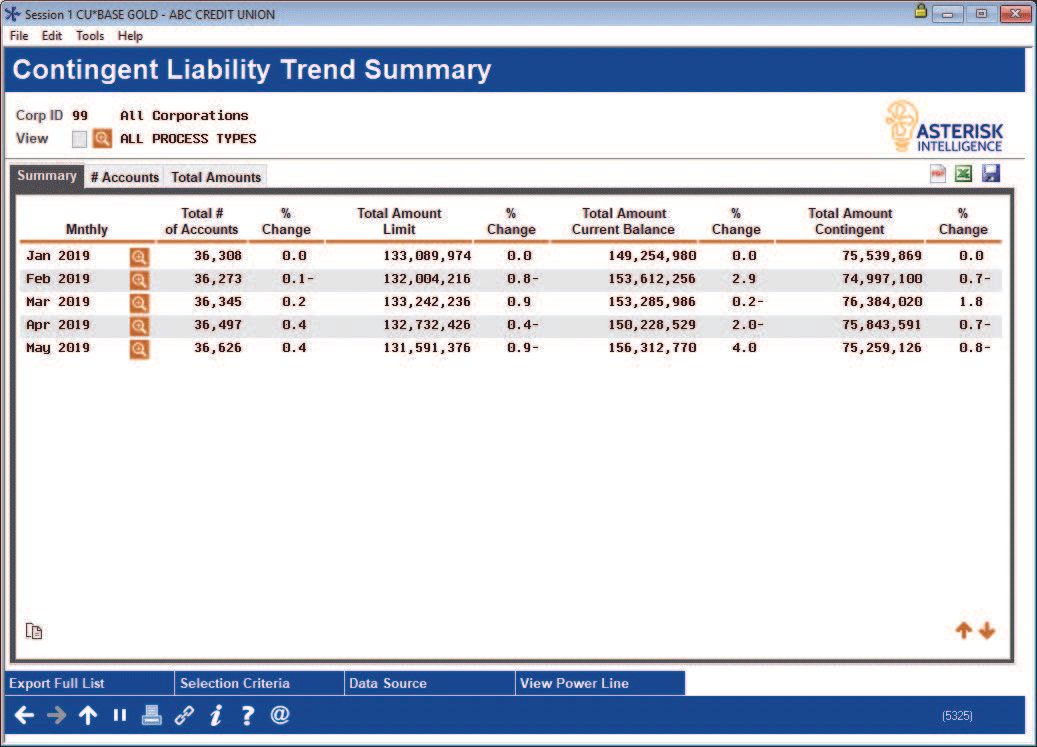The image size is (1037, 747).
Task: Open help question mark icon
Action: (x=247, y=715)
